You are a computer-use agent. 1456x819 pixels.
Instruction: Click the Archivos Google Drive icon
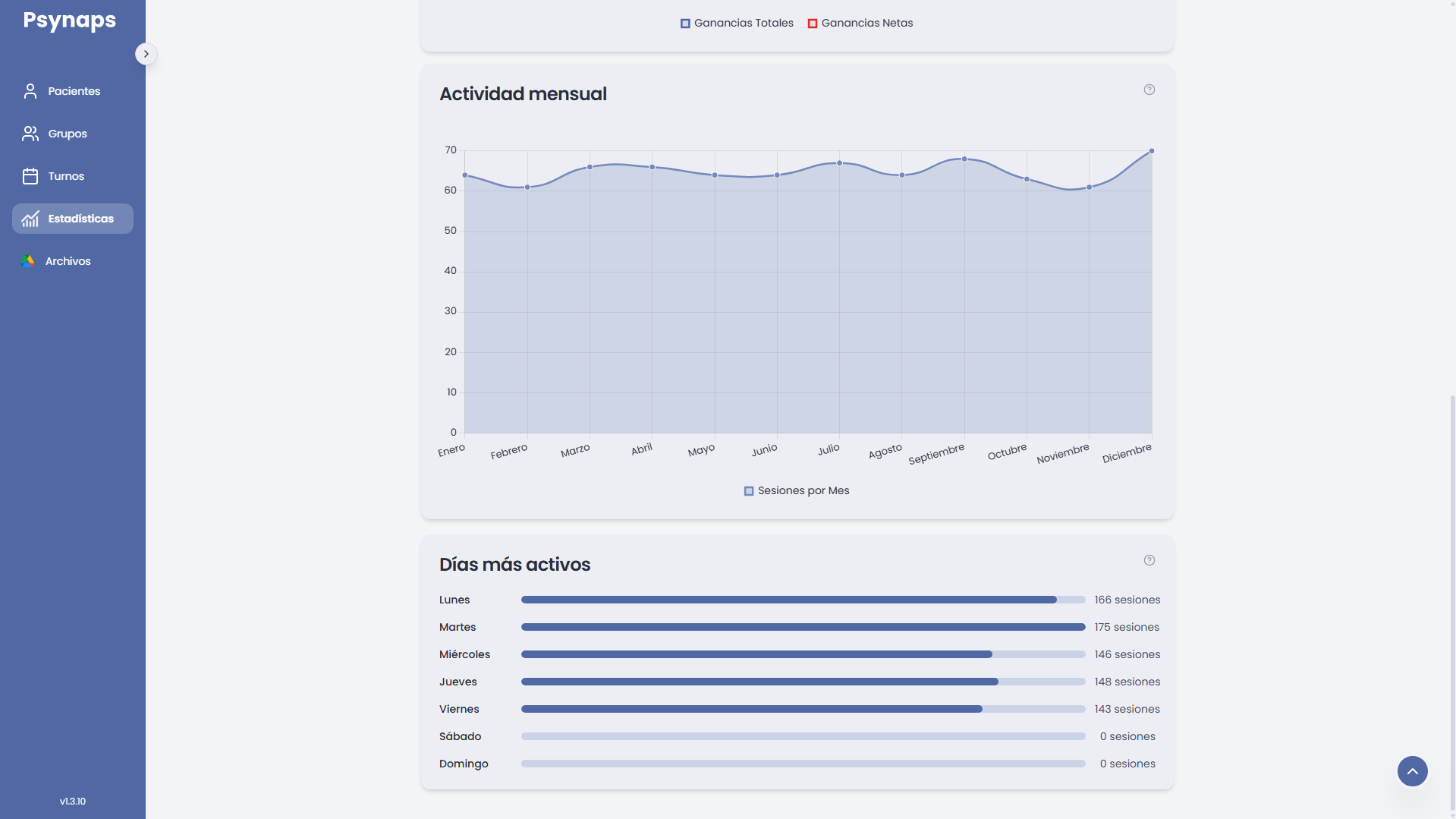[x=28, y=261]
